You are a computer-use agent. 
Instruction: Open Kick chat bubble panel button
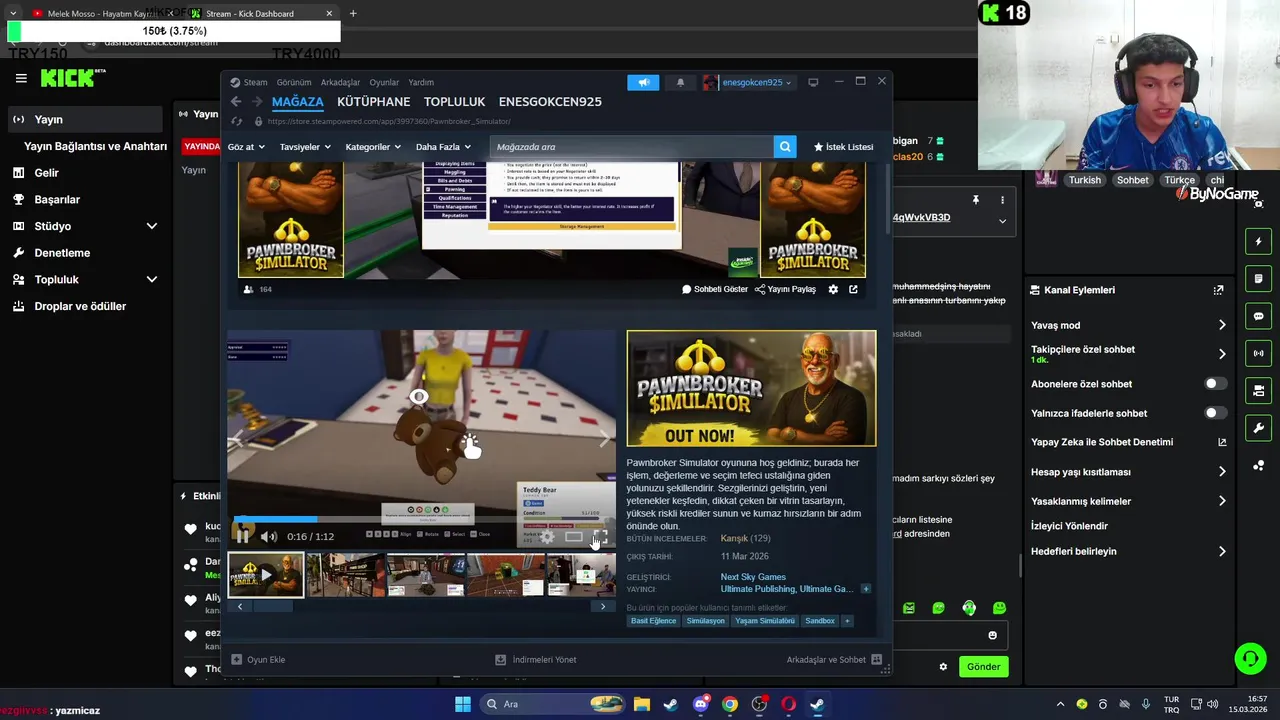(1258, 316)
